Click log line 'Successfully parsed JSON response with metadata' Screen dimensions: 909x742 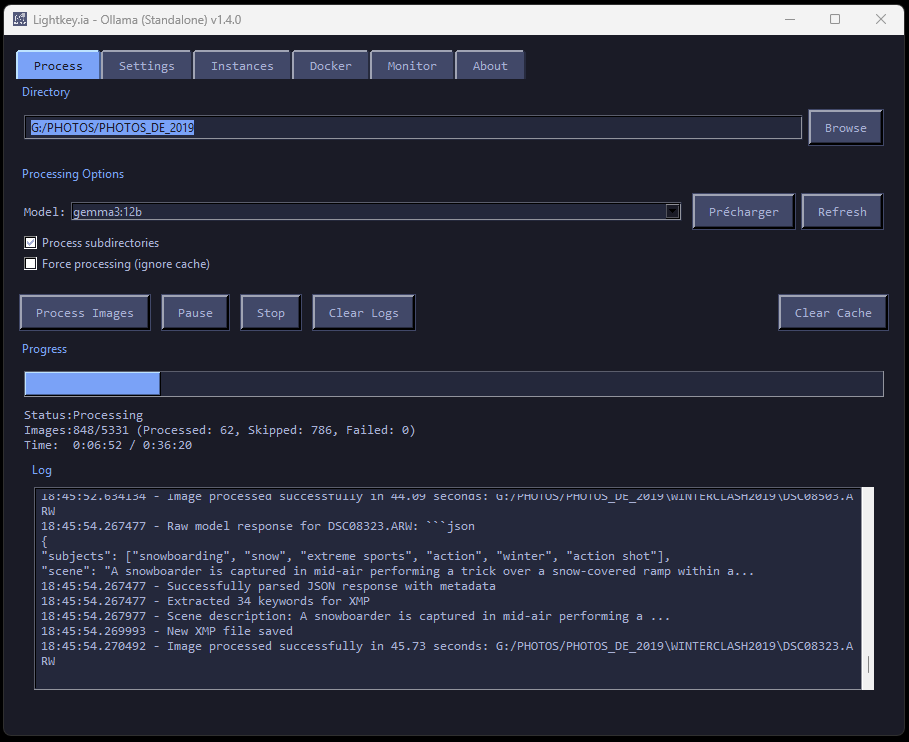click(268, 586)
